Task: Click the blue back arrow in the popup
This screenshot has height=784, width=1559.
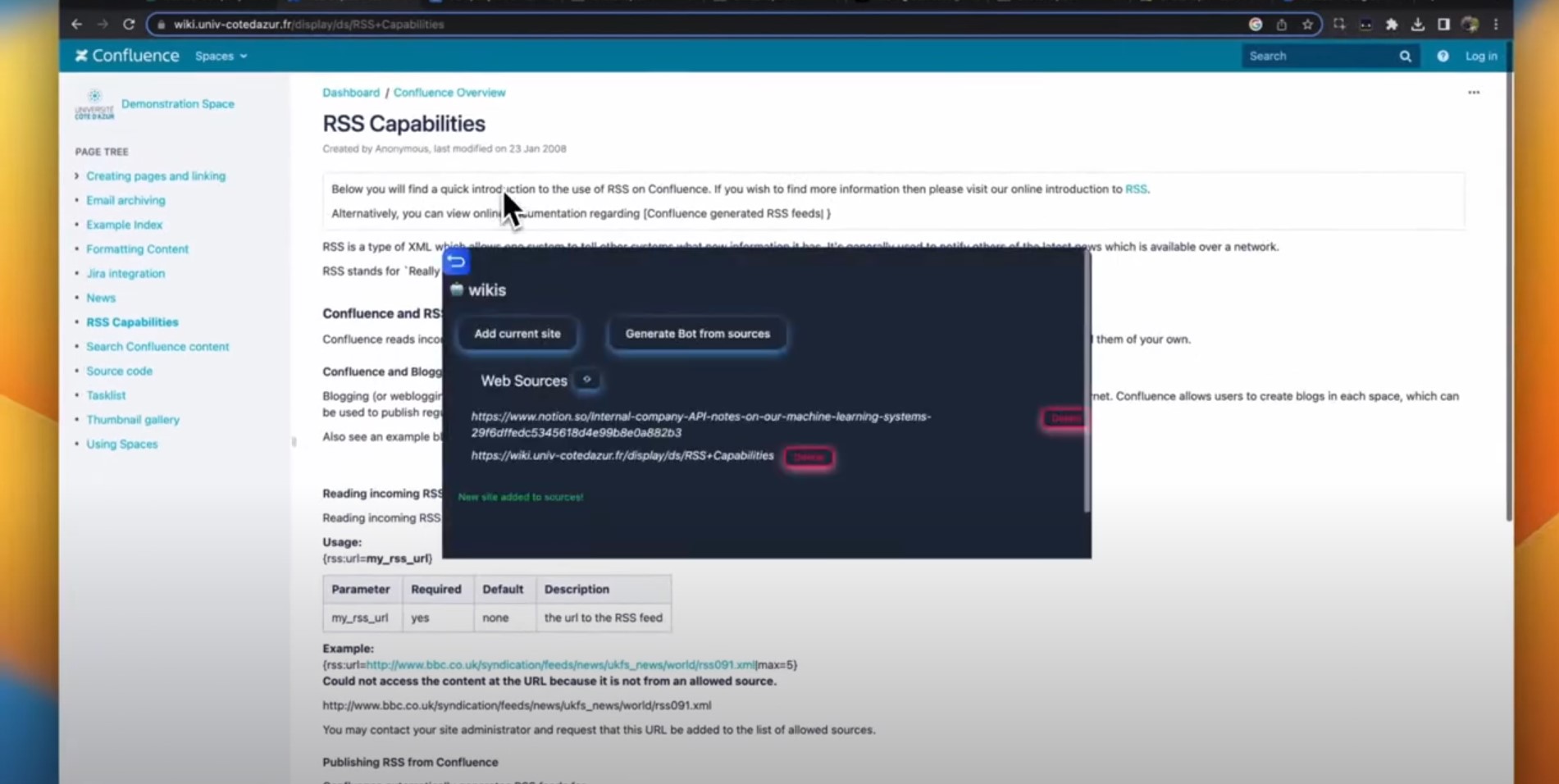Action: pyautogui.click(x=457, y=262)
